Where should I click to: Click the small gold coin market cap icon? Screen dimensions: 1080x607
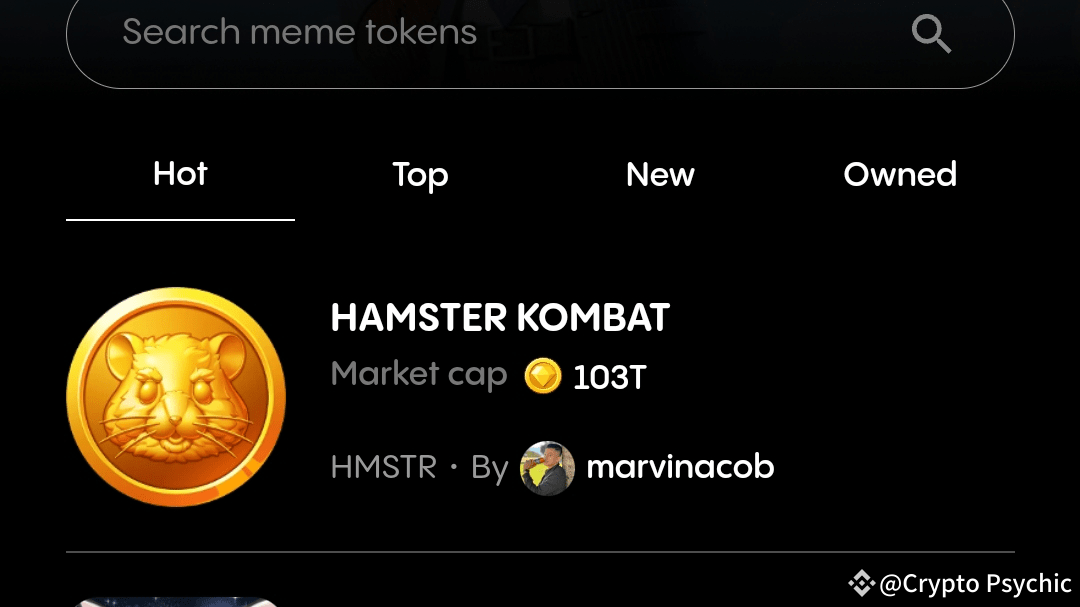coord(543,376)
